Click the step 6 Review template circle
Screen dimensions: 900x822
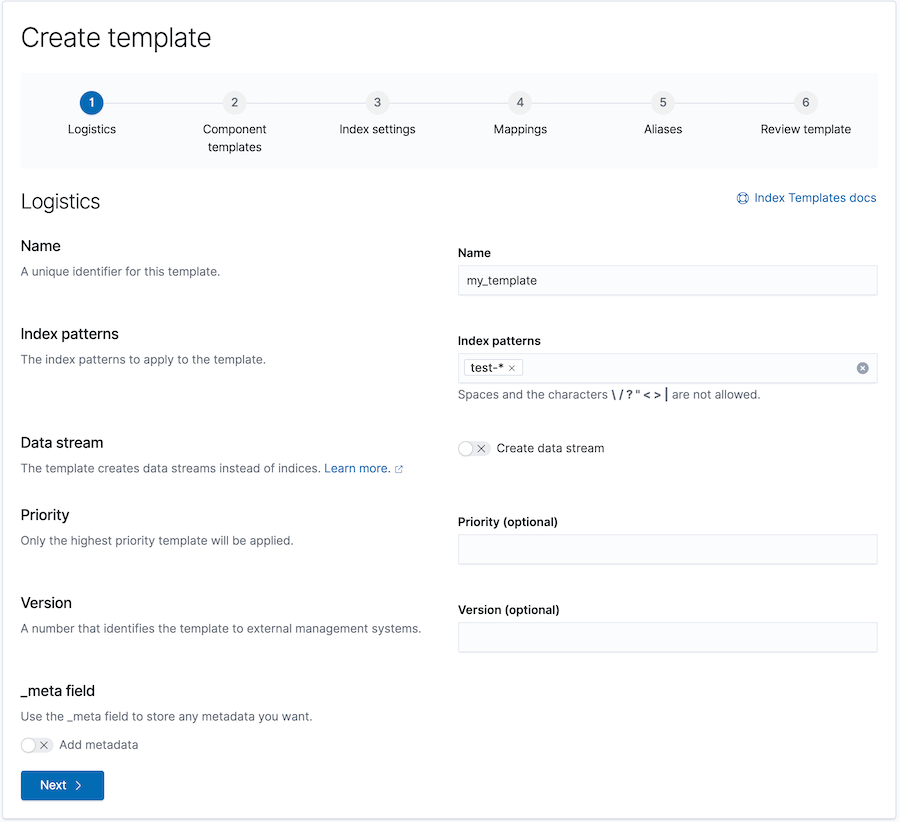(x=805, y=103)
